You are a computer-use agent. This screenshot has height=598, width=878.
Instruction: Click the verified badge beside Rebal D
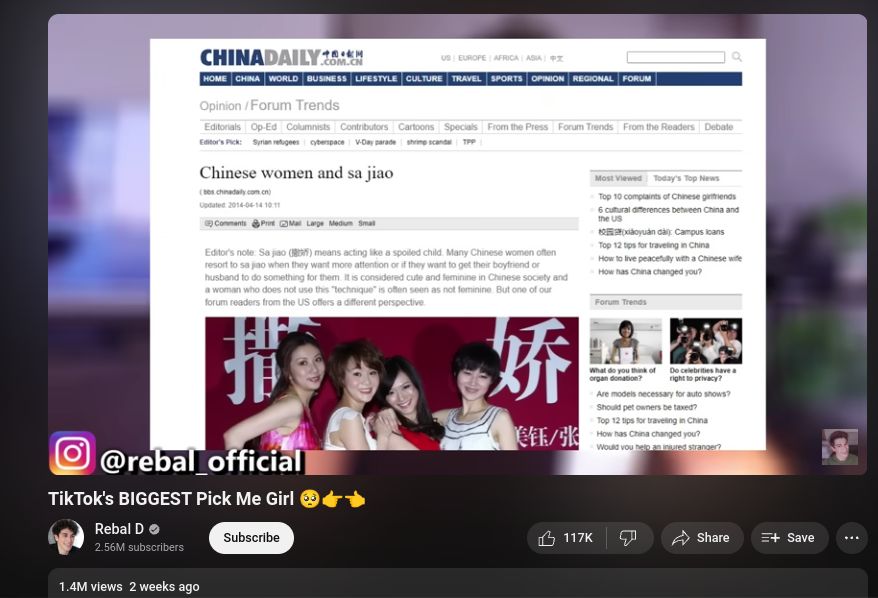coord(154,530)
